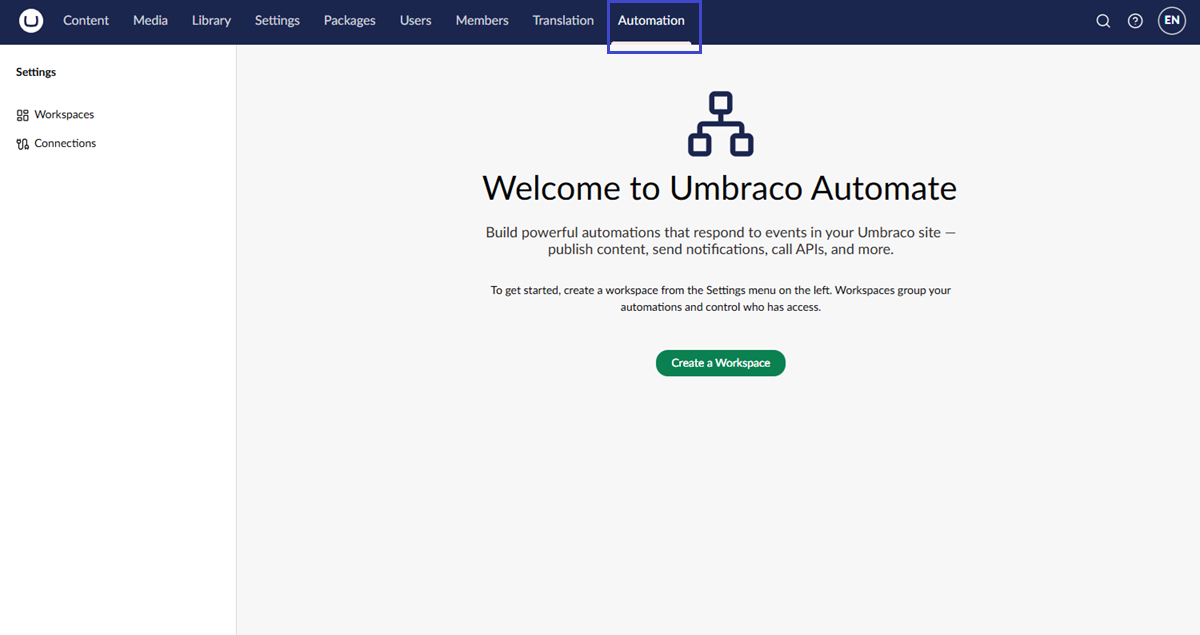The width and height of the screenshot is (1200, 635).
Task: Click the Welcome to Umbraco Automate heading
Action: tap(720, 188)
